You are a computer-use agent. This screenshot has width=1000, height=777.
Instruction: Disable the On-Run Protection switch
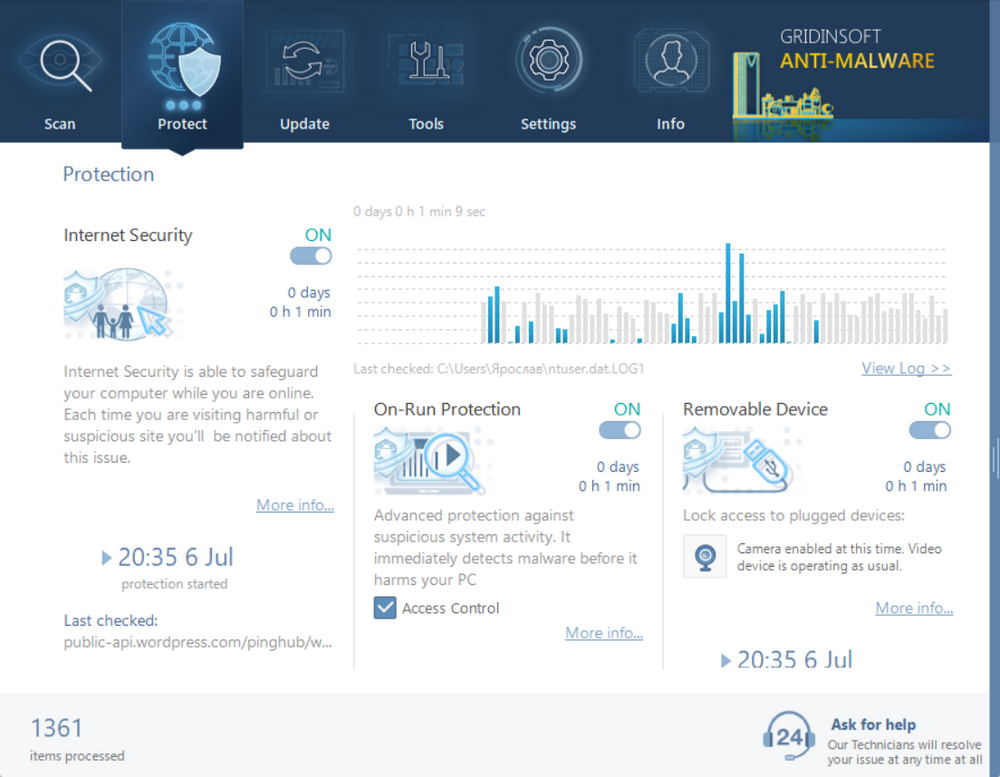tap(620, 430)
